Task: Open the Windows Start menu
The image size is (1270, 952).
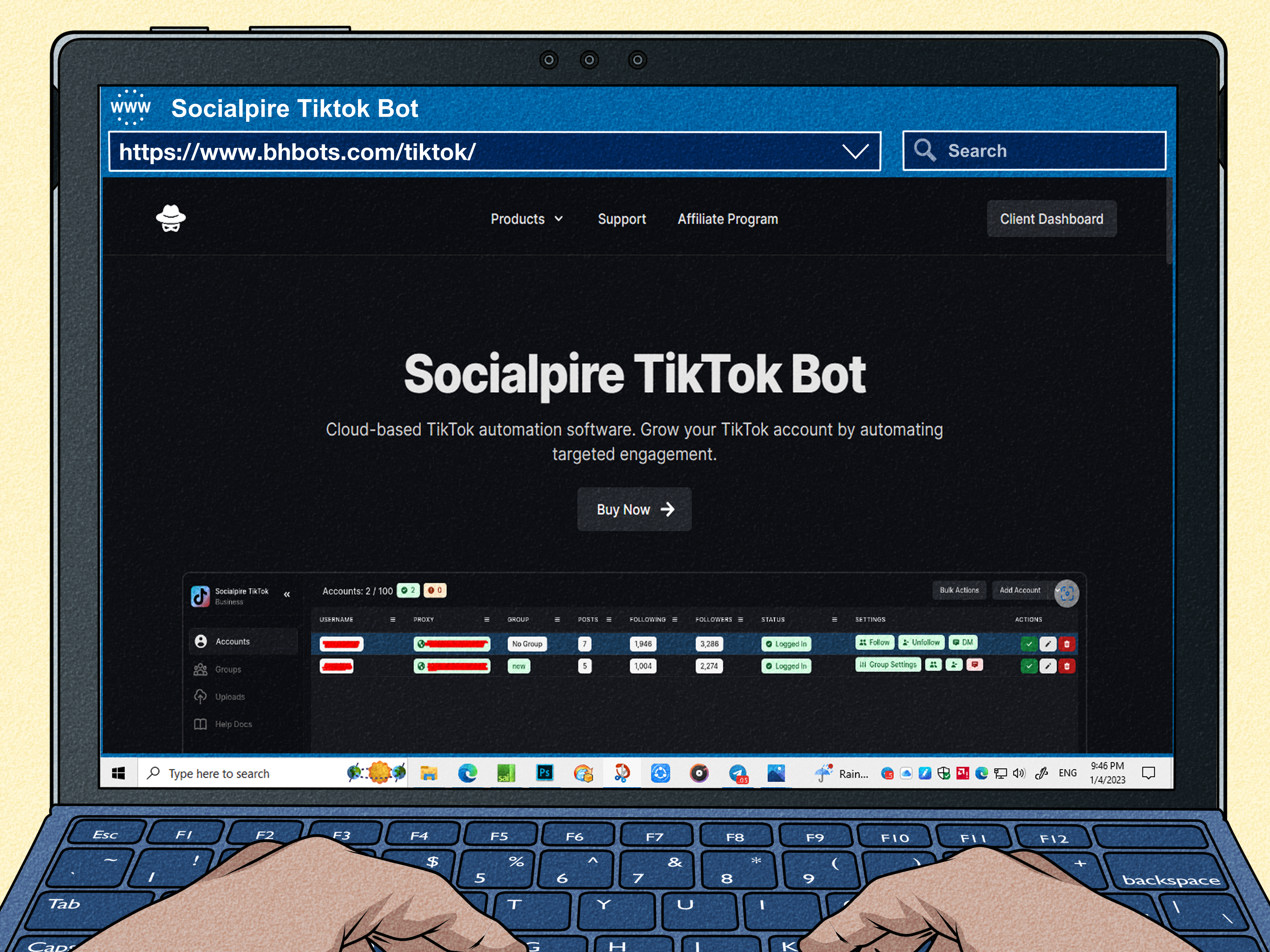Action: (x=118, y=773)
